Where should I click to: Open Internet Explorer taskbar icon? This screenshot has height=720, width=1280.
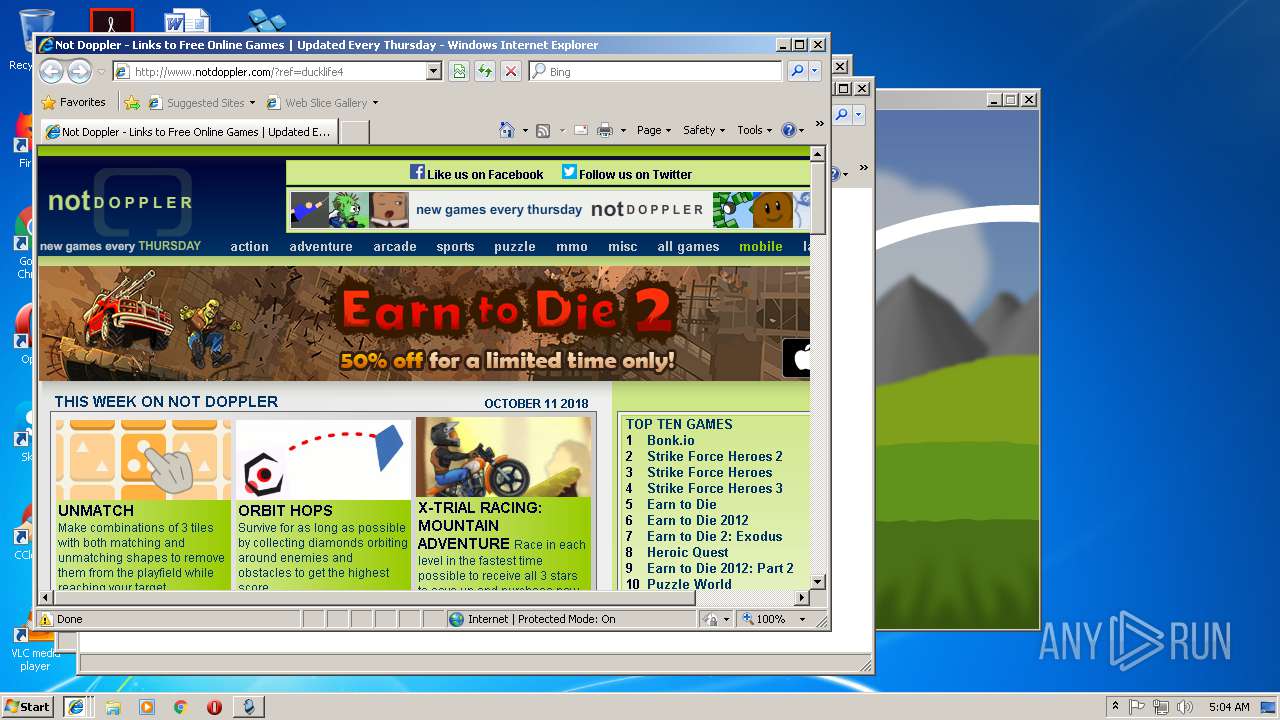[76, 707]
